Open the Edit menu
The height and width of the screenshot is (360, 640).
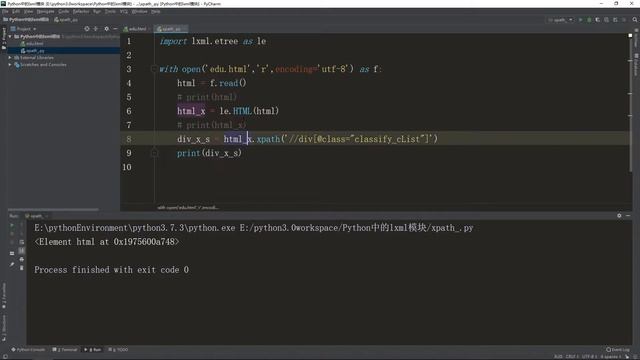pyautogui.click(x=16, y=11)
